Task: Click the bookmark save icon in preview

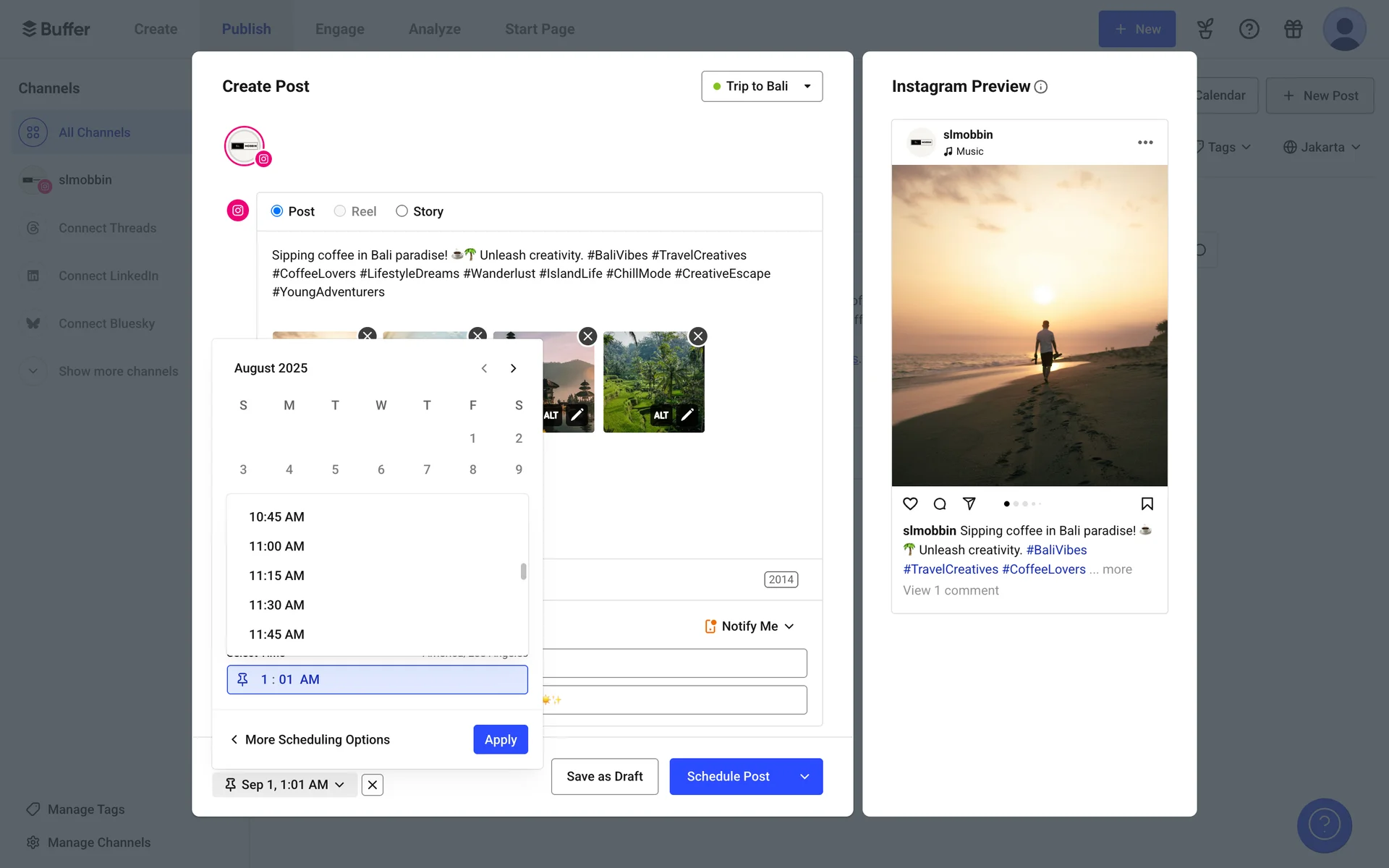Action: pos(1147,503)
